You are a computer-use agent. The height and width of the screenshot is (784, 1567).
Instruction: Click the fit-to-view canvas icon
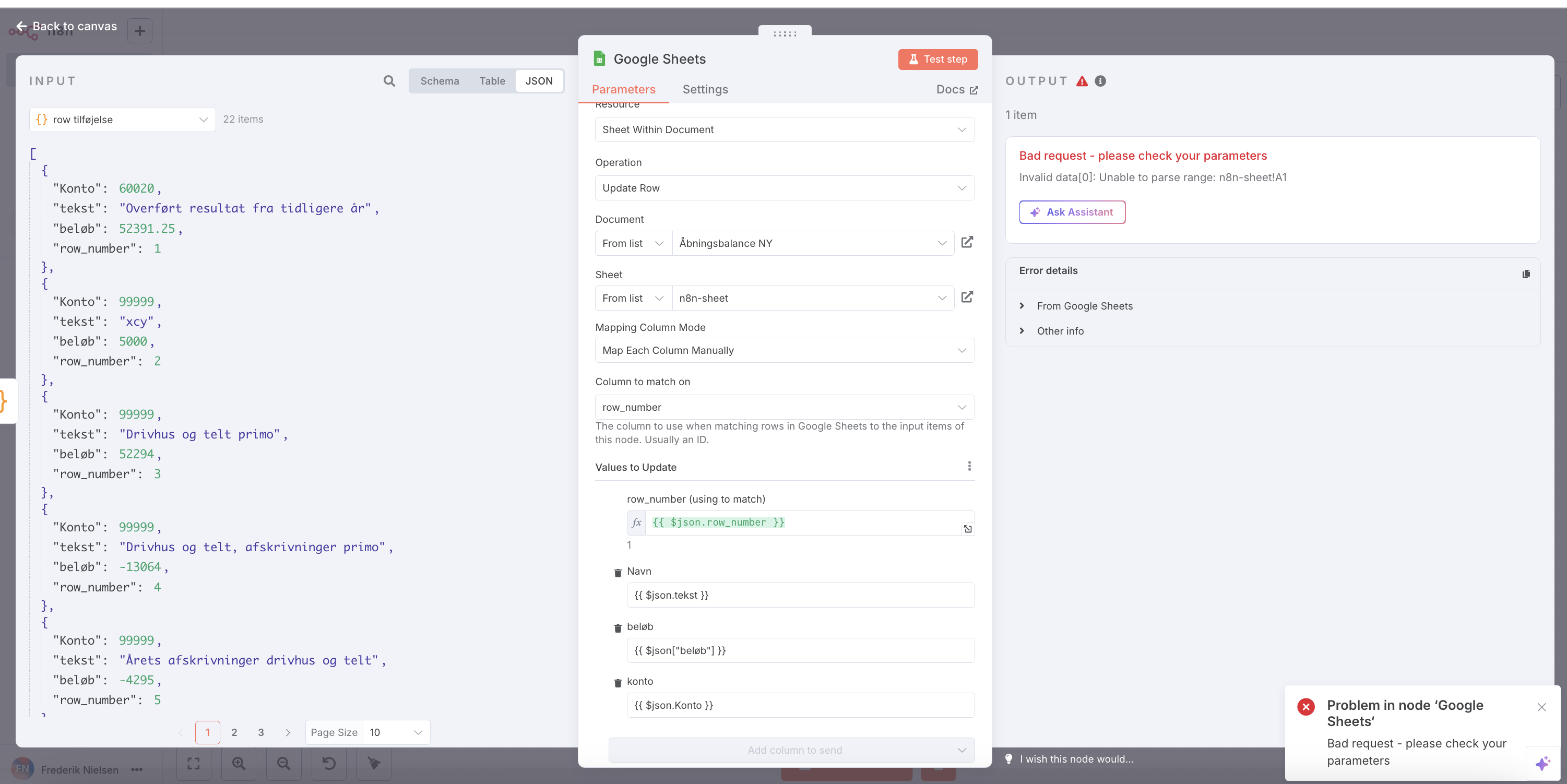coord(194,763)
